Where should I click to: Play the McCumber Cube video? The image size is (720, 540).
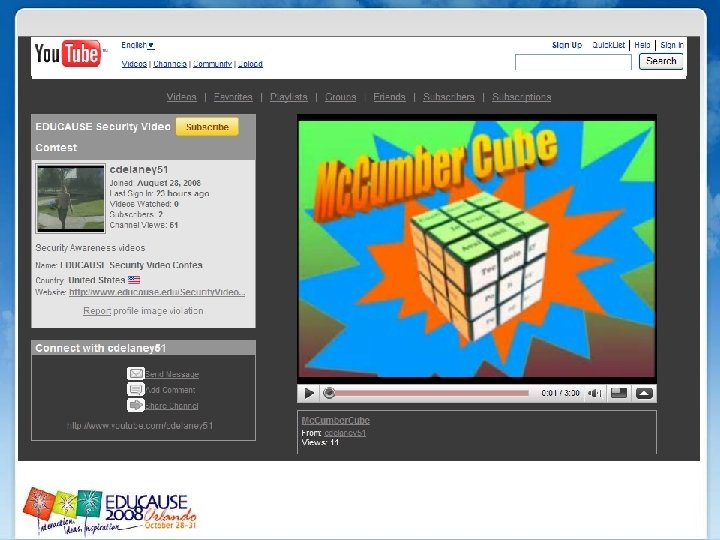(309, 394)
